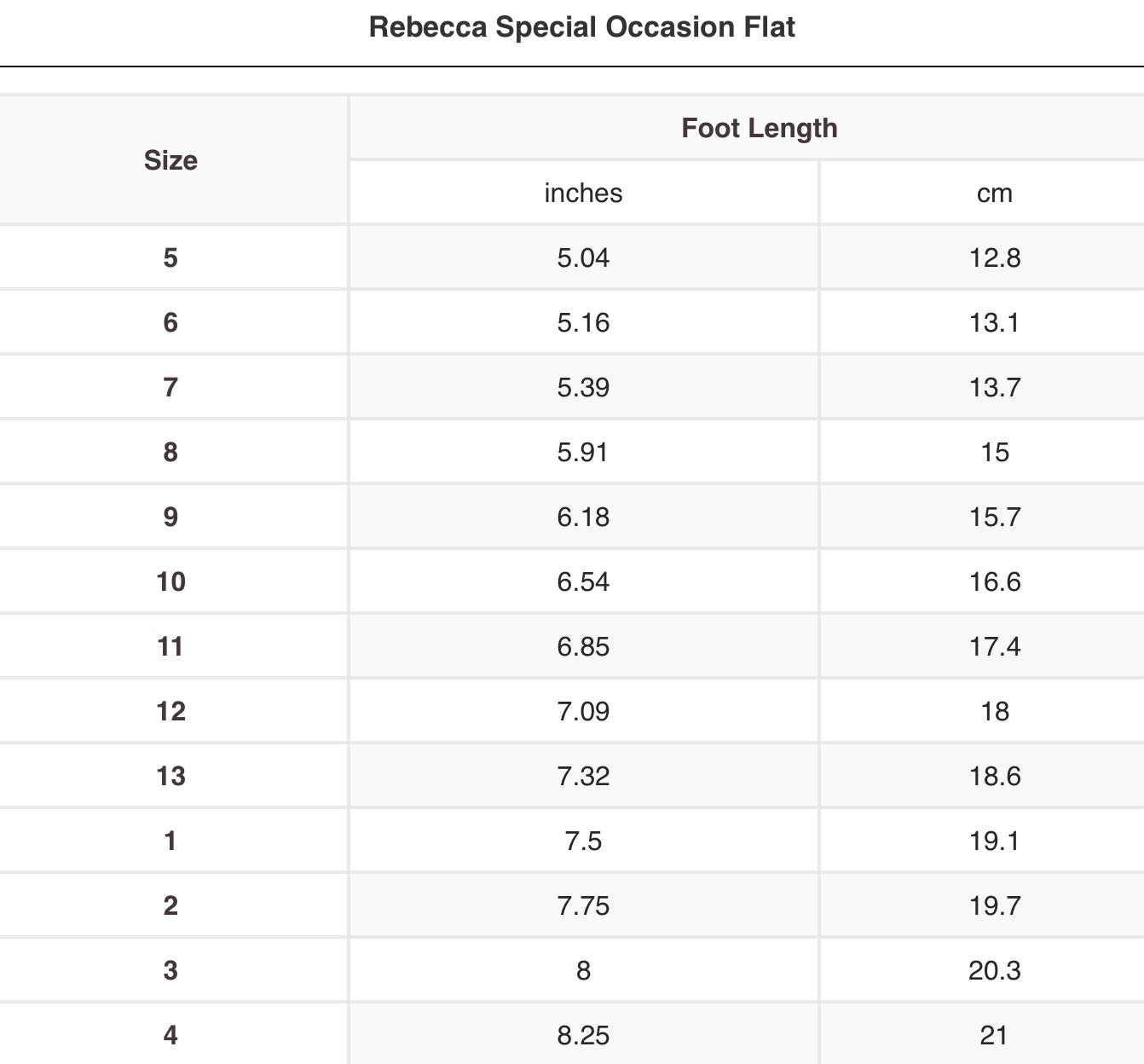Click size 11 row label
Screen dimensions: 1144x1064
click(170, 646)
